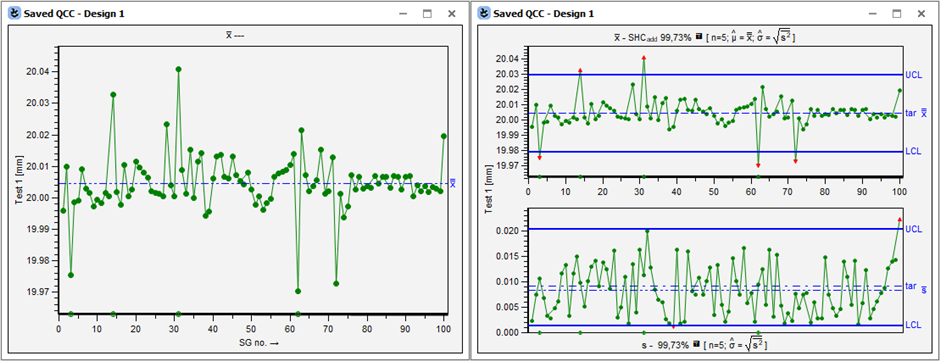
Task: Close the left Saved QCC window
Action: tap(451, 13)
